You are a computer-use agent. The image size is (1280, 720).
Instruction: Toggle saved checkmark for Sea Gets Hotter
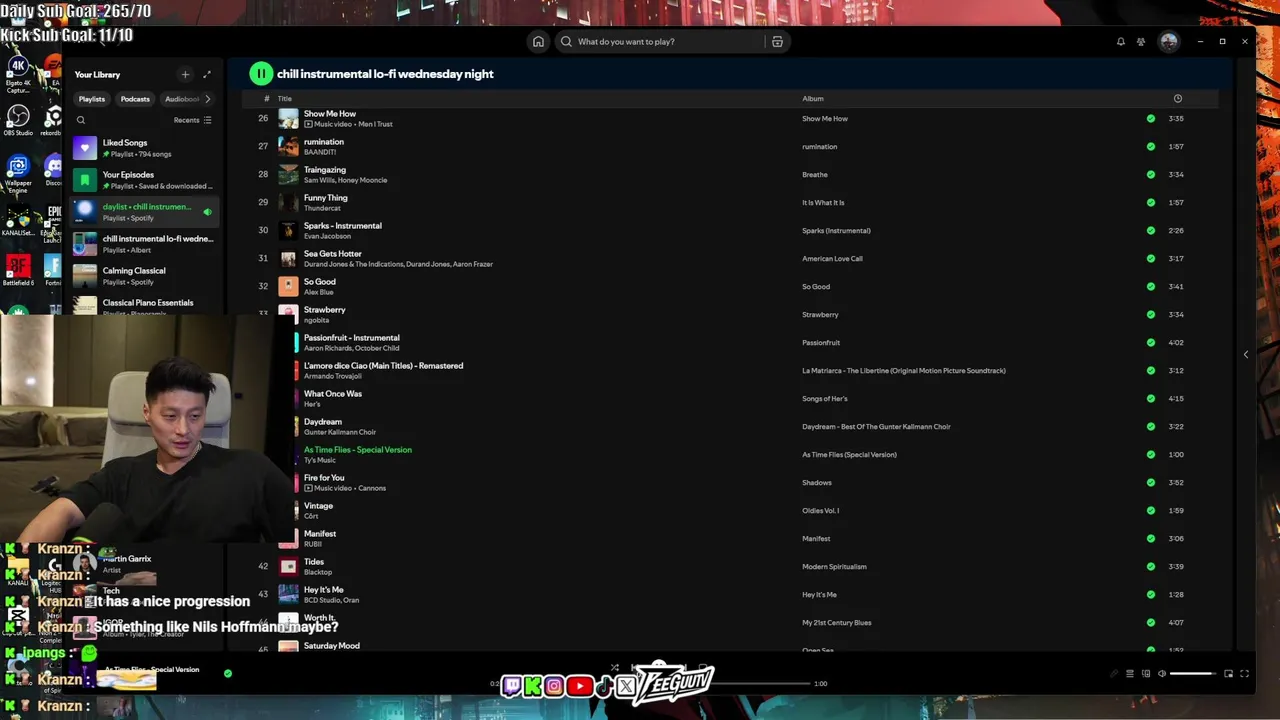point(1151,258)
